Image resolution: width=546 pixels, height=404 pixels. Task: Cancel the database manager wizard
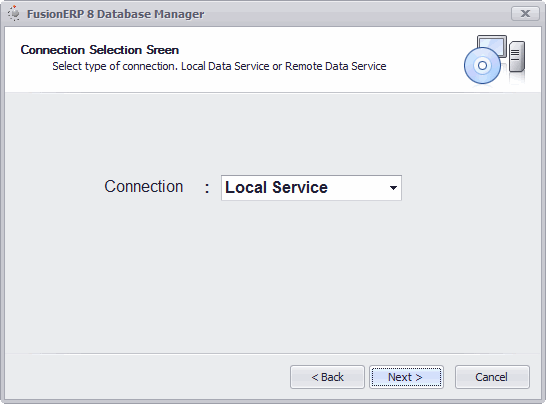pos(492,377)
